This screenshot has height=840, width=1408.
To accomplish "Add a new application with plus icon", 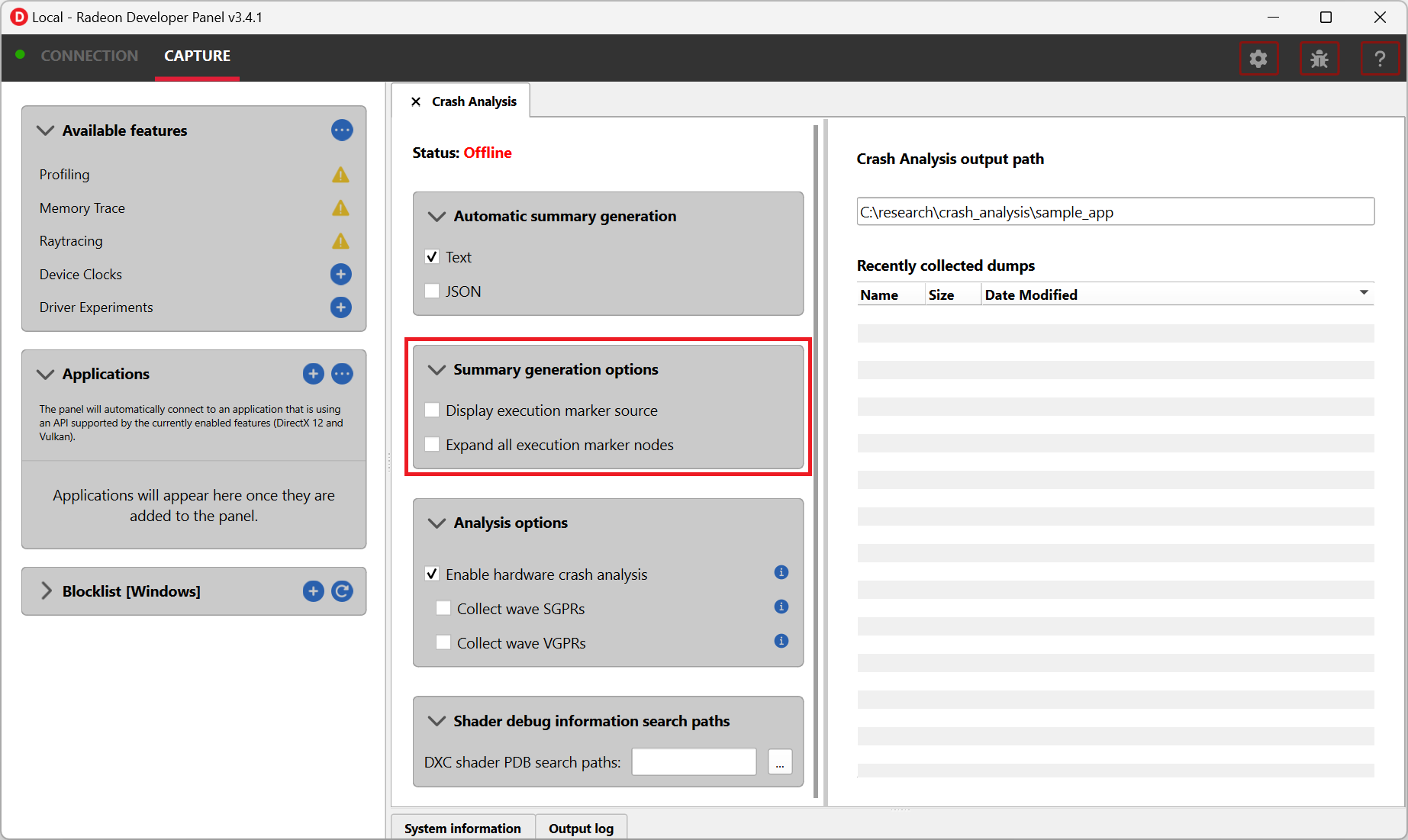I will coord(313,374).
